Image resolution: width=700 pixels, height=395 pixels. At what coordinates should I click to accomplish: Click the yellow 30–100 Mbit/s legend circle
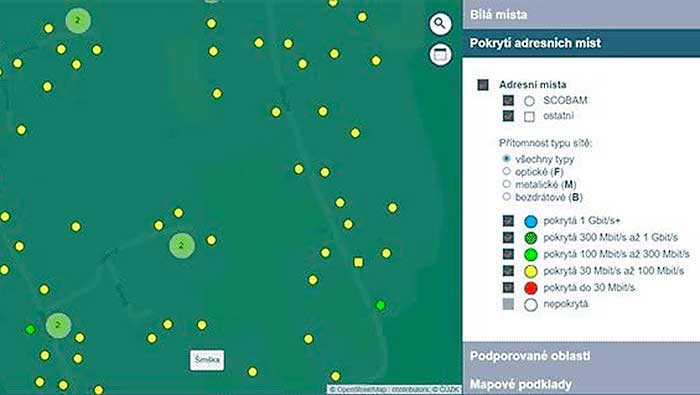[x=530, y=271]
